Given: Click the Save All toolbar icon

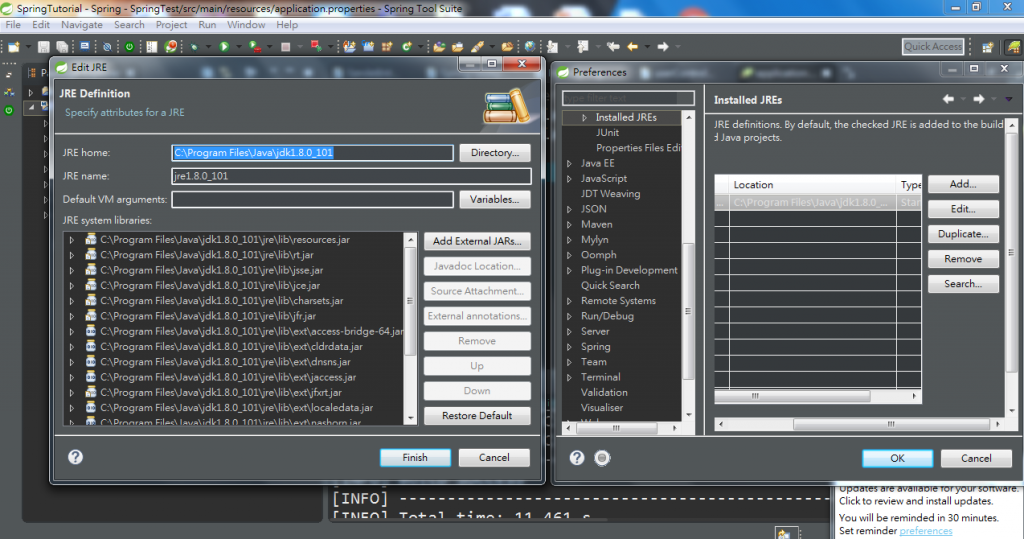Looking at the screenshot, I should click(x=62, y=46).
